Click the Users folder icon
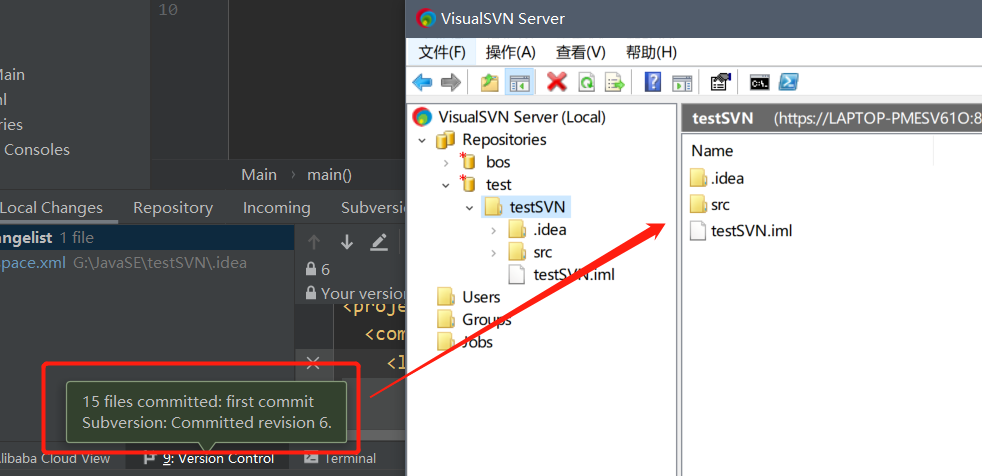 [x=446, y=297]
